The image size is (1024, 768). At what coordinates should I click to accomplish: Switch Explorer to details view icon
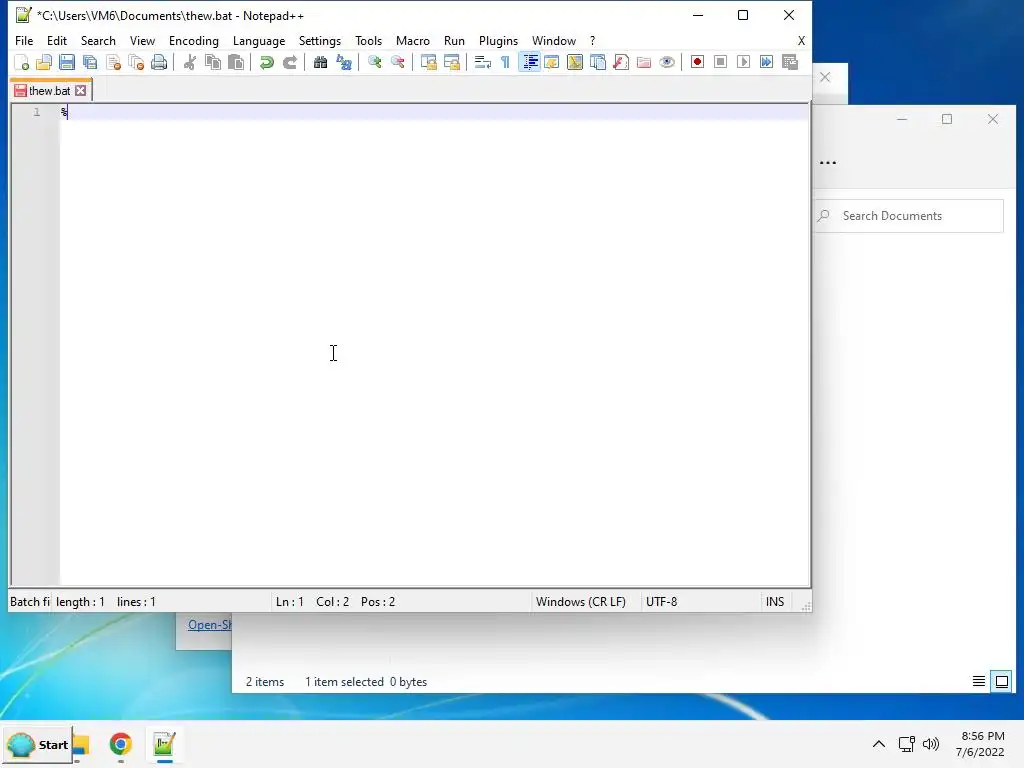(x=978, y=682)
